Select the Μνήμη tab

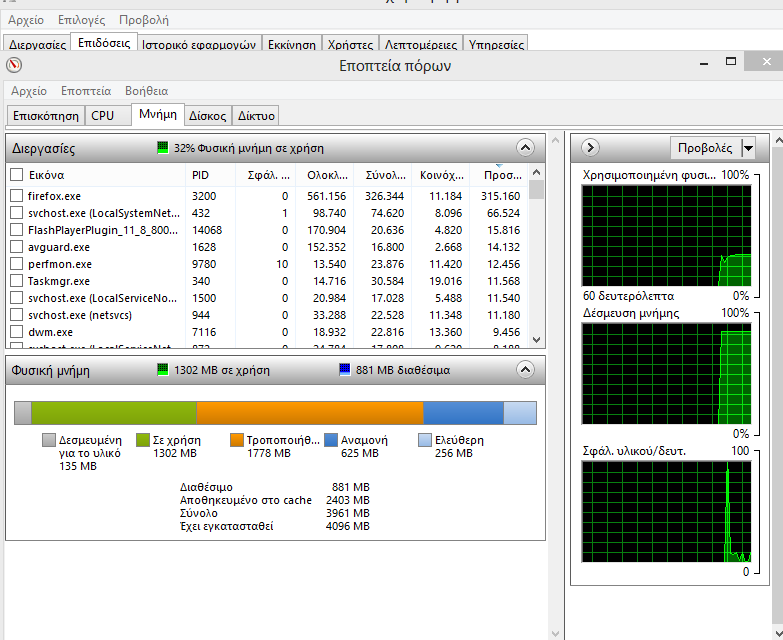[158, 114]
